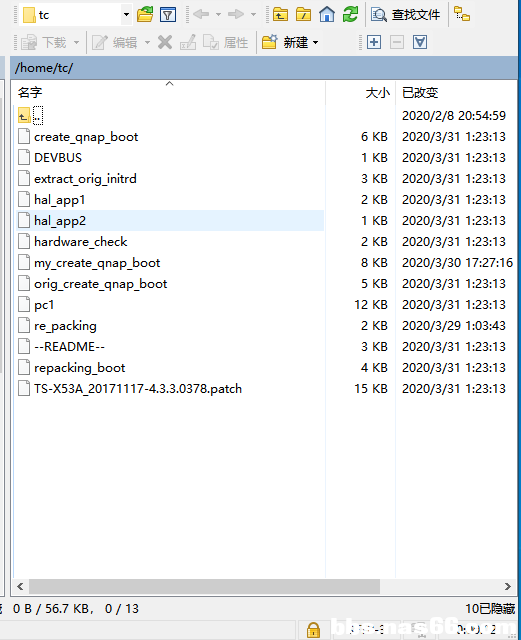The height and width of the screenshot is (640, 521).
Task: Go forward with the right arrow
Action: tap(236, 14)
